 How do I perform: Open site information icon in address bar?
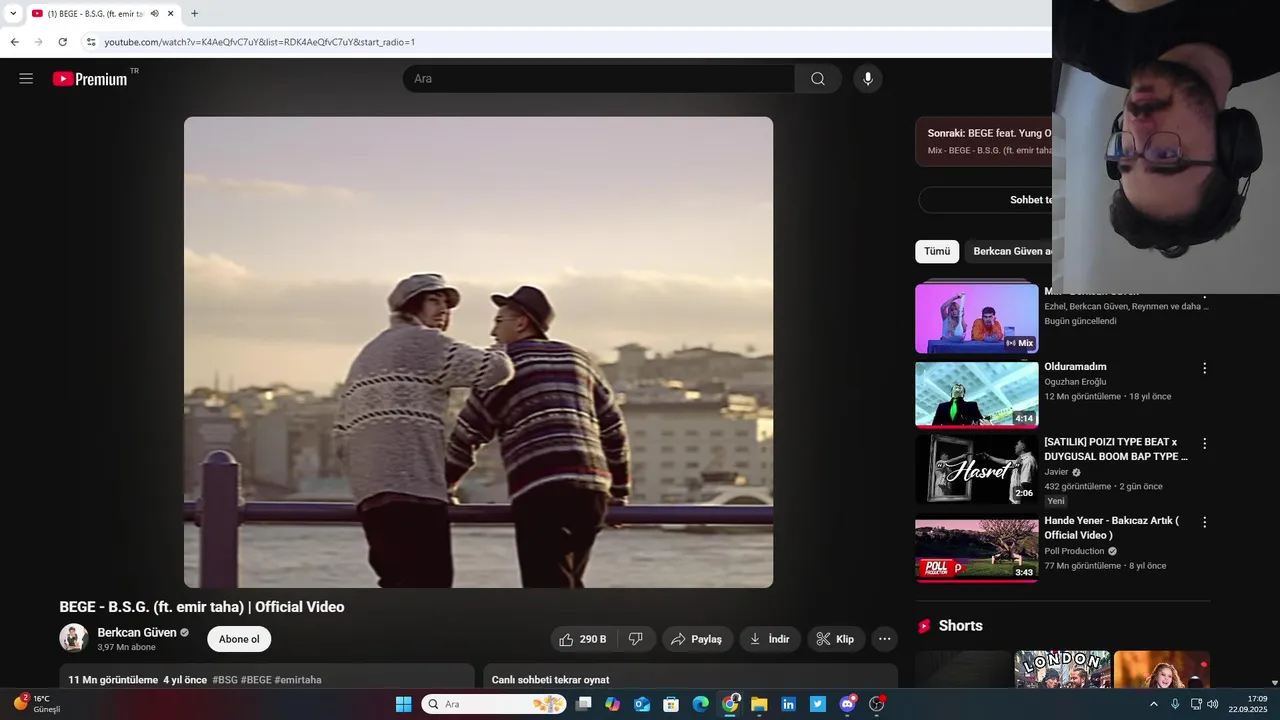pyautogui.click(x=90, y=42)
